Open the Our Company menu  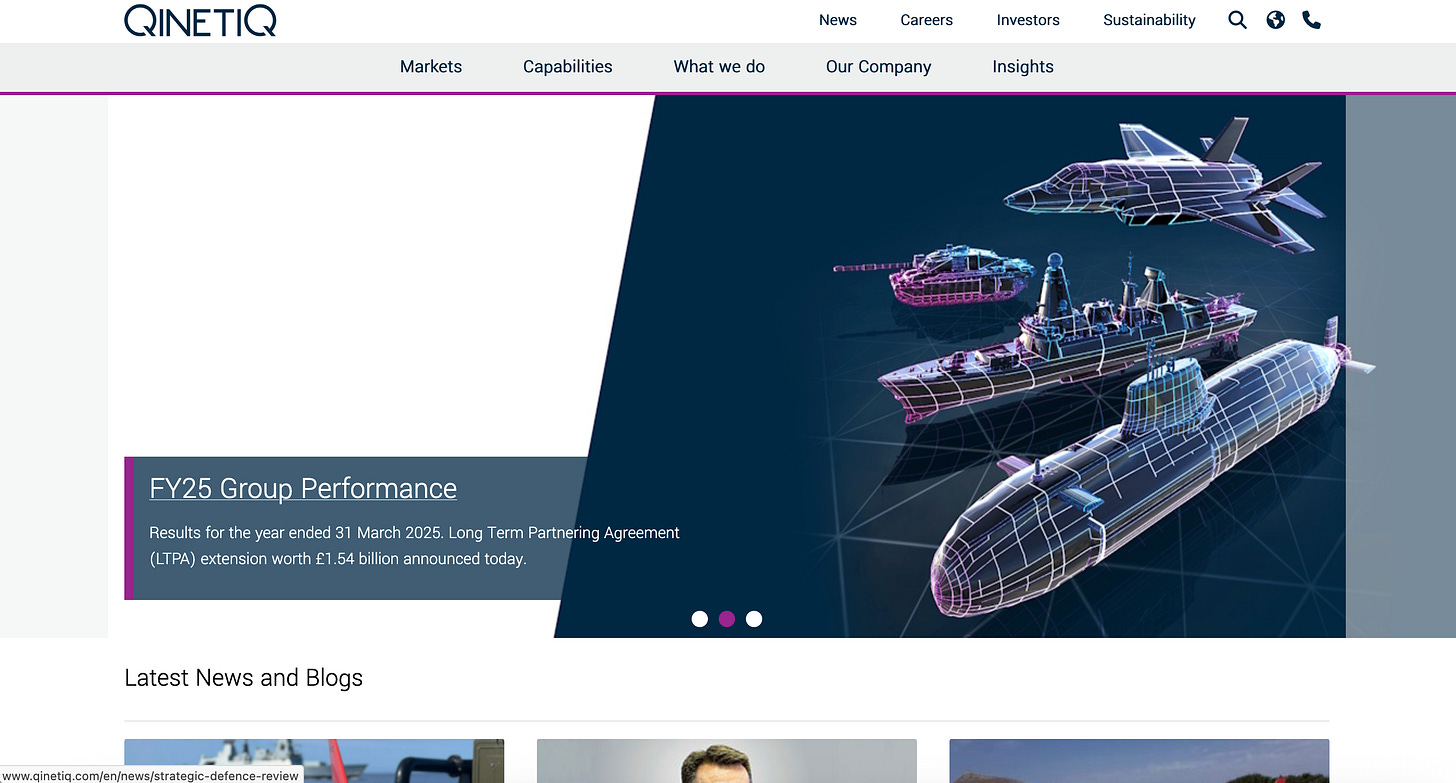pyautogui.click(x=878, y=67)
